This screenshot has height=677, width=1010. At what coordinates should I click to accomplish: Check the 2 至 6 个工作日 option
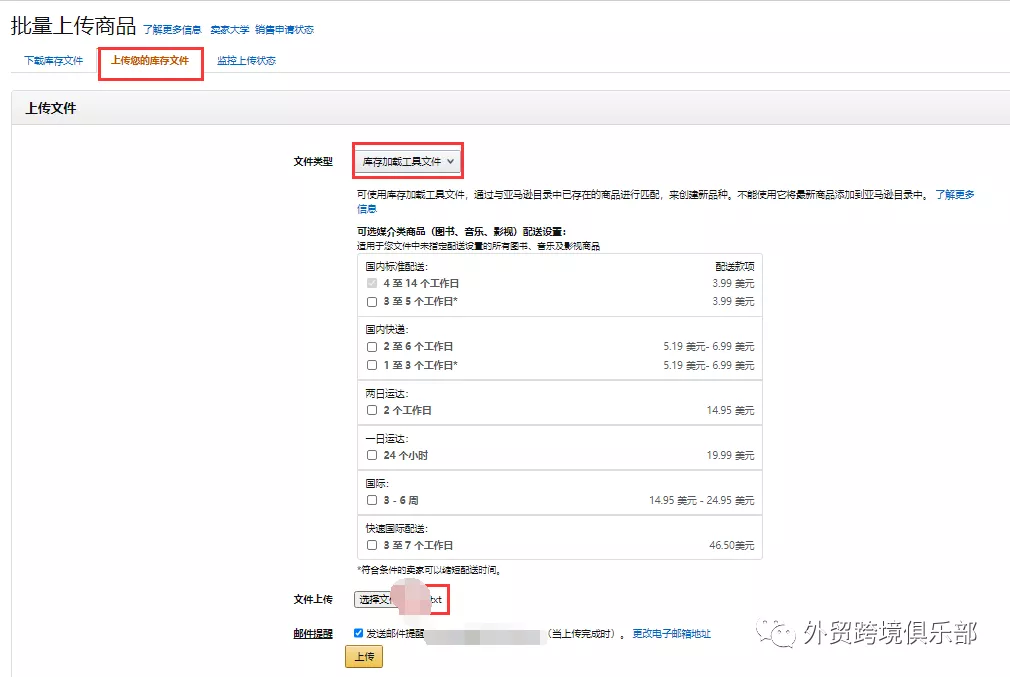(x=372, y=347)
